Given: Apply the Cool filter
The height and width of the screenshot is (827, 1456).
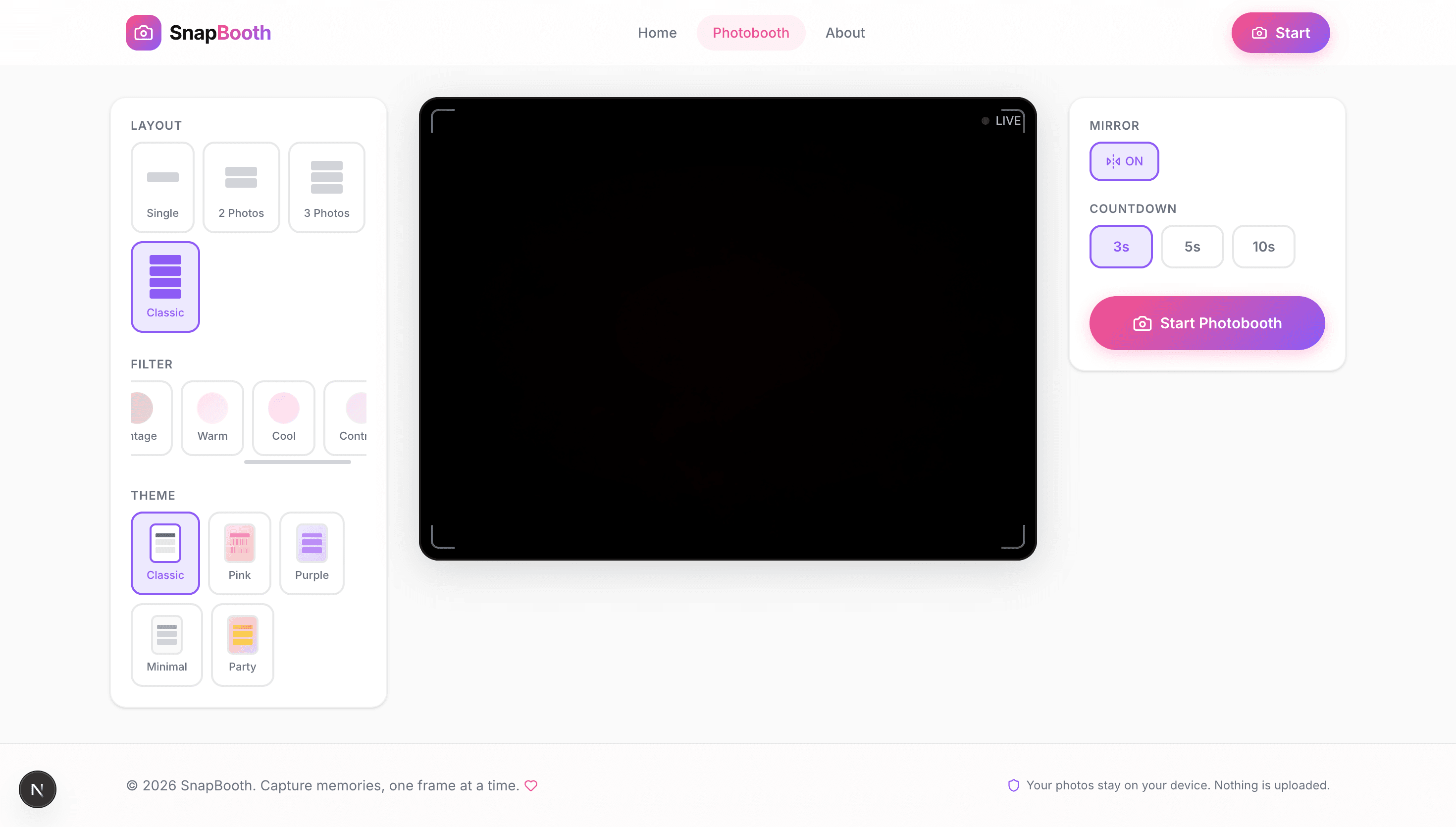Looking at the screenshot, I should pos(284,417).
